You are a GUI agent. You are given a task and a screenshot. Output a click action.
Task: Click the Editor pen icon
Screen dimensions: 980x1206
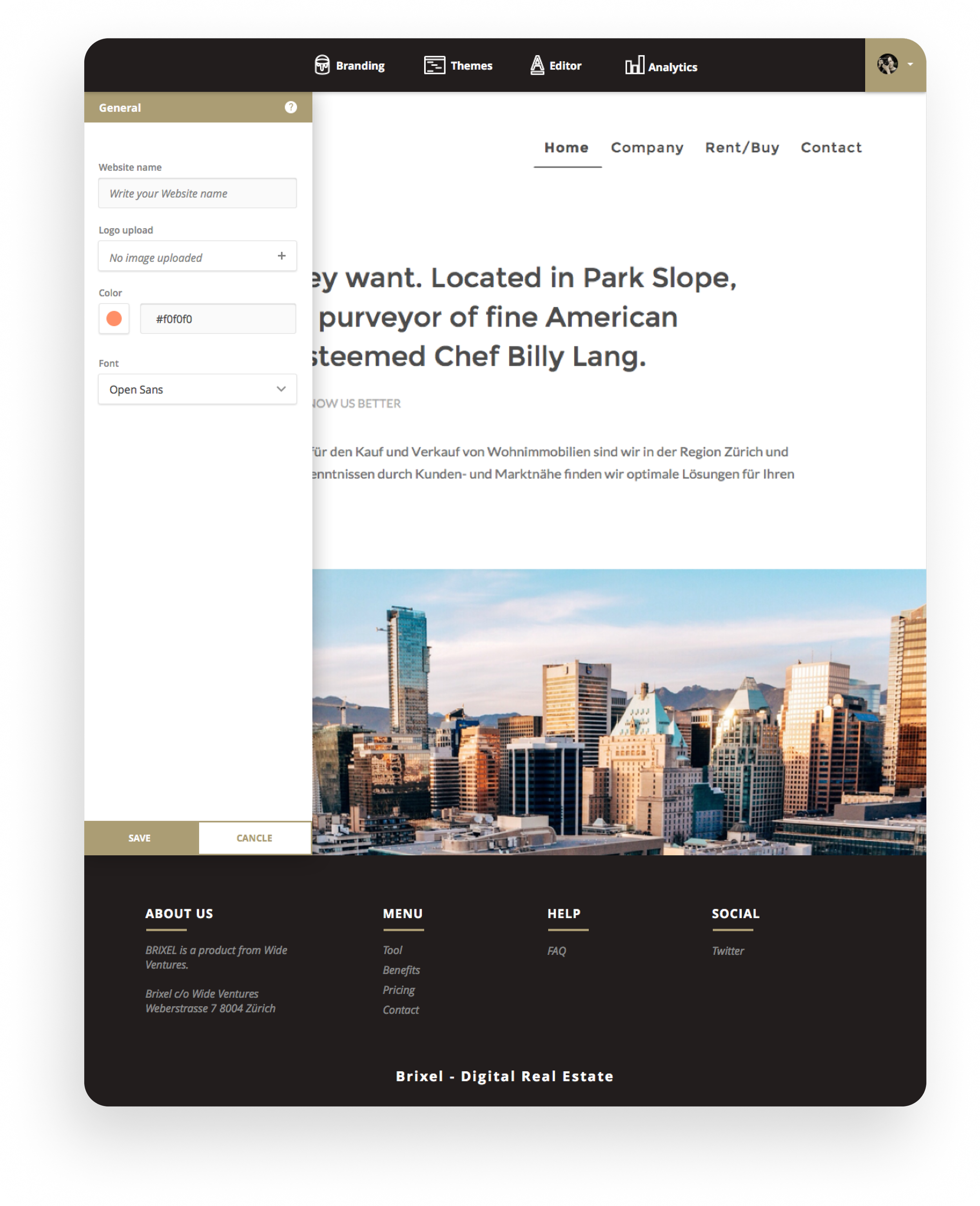tap(537, 65)
